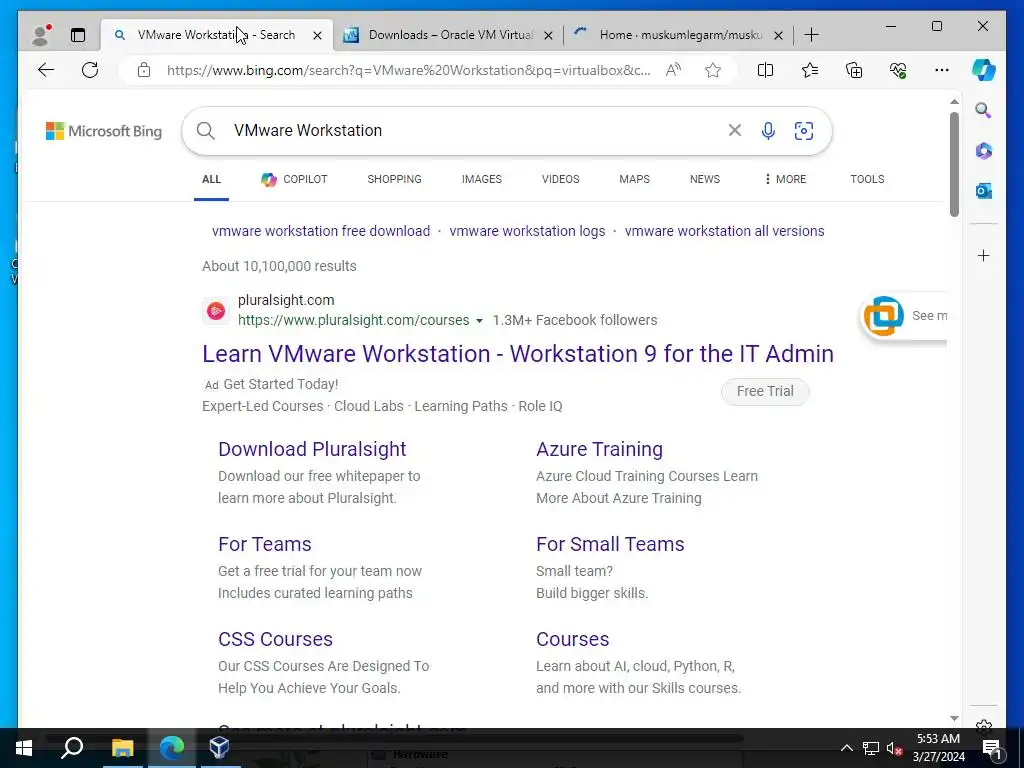The height and width of the screenshot is (768, 1024).
Task: Click the scrollbar down arrow
Action: coord(954,718)
